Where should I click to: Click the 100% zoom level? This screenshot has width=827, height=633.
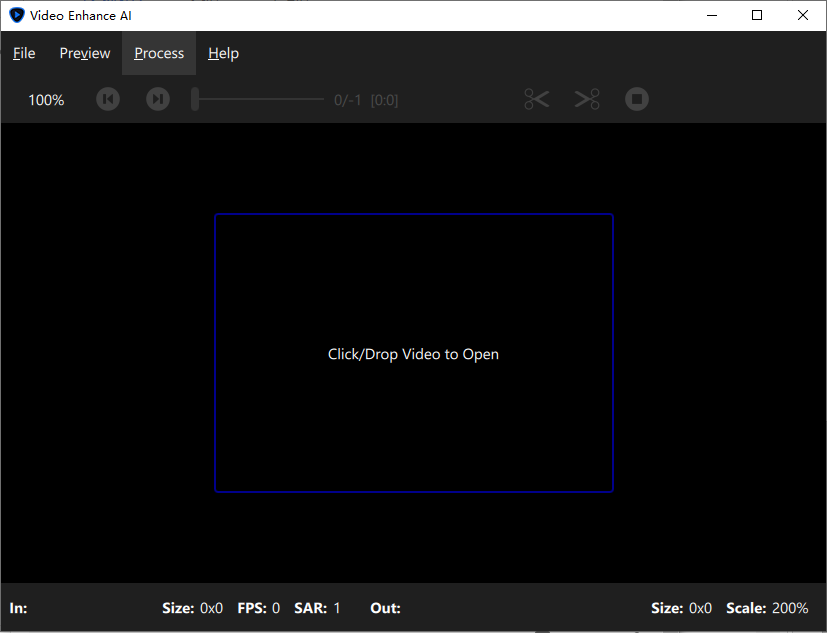pos(46,100)
